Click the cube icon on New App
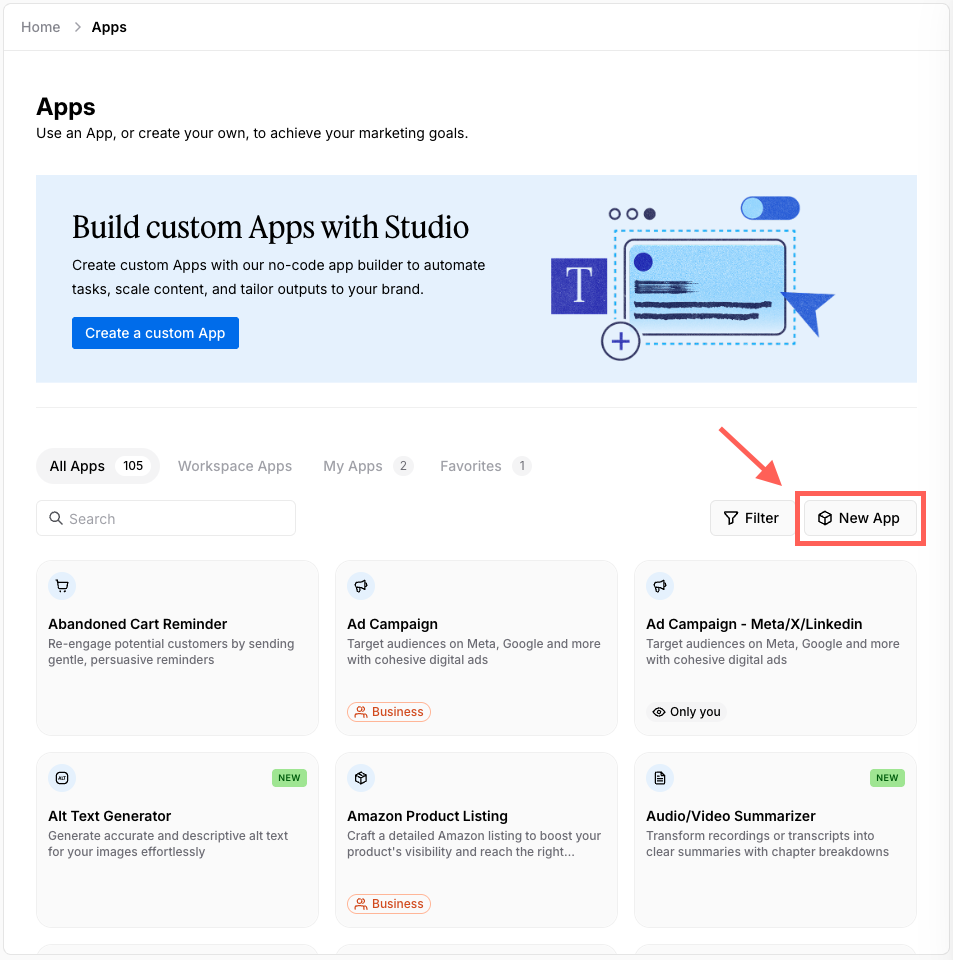Image resolution: width=953 pixels, height=960 pixels. pos(825,518)
